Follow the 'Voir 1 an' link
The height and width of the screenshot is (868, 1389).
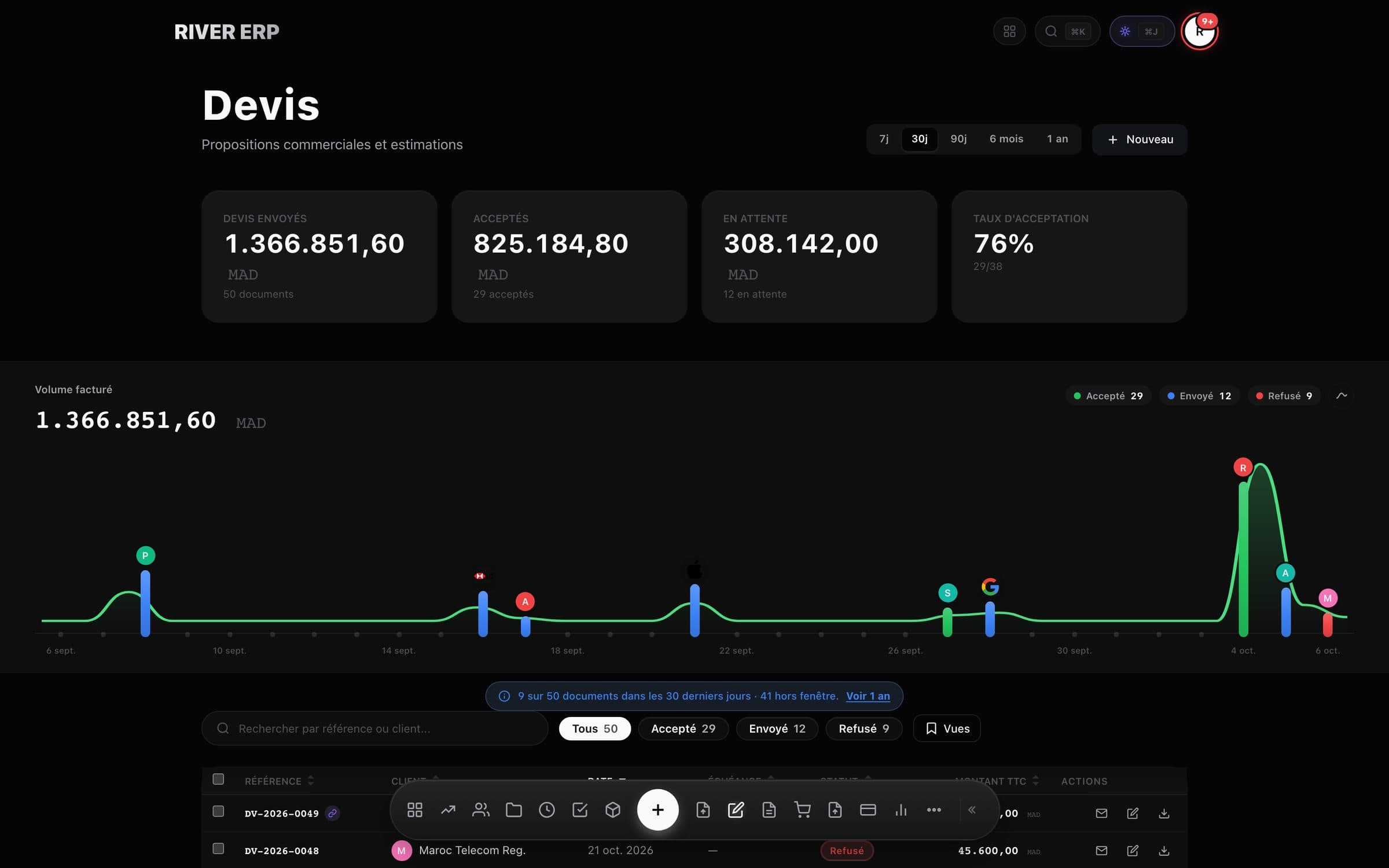point(868,696)
